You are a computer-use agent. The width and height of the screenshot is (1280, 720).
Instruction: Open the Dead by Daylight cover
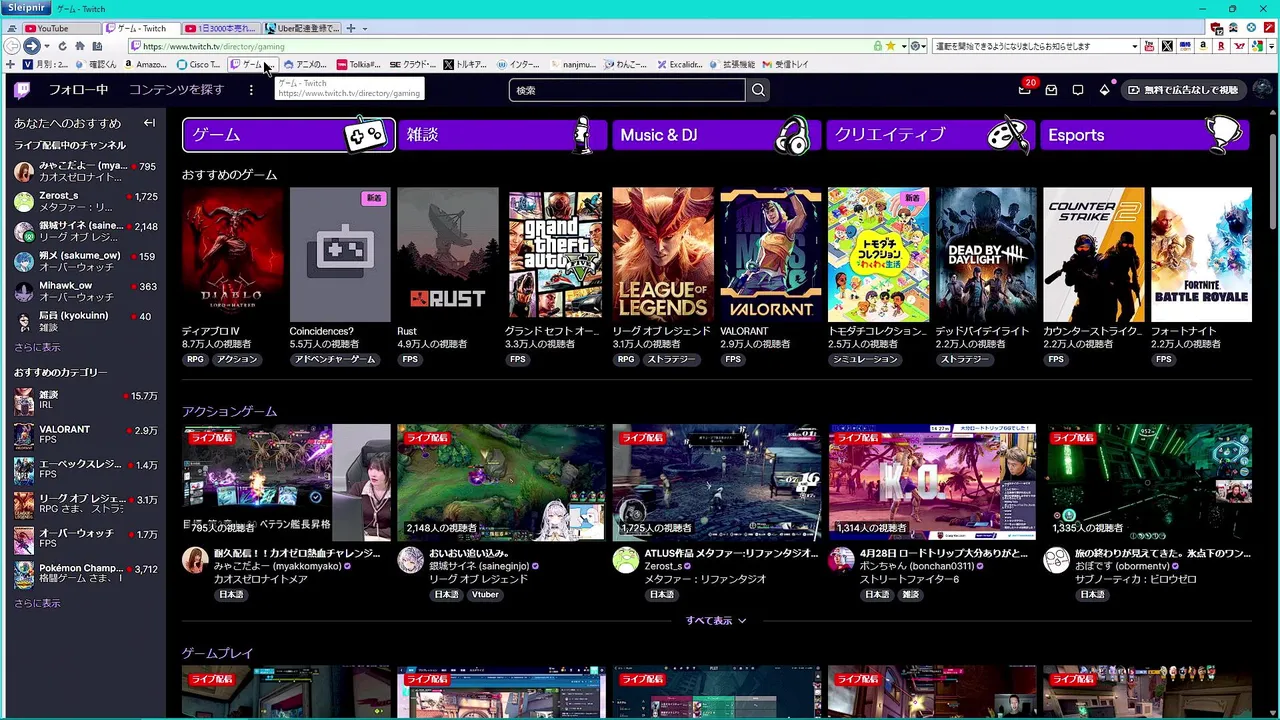[x=986, y=255]
